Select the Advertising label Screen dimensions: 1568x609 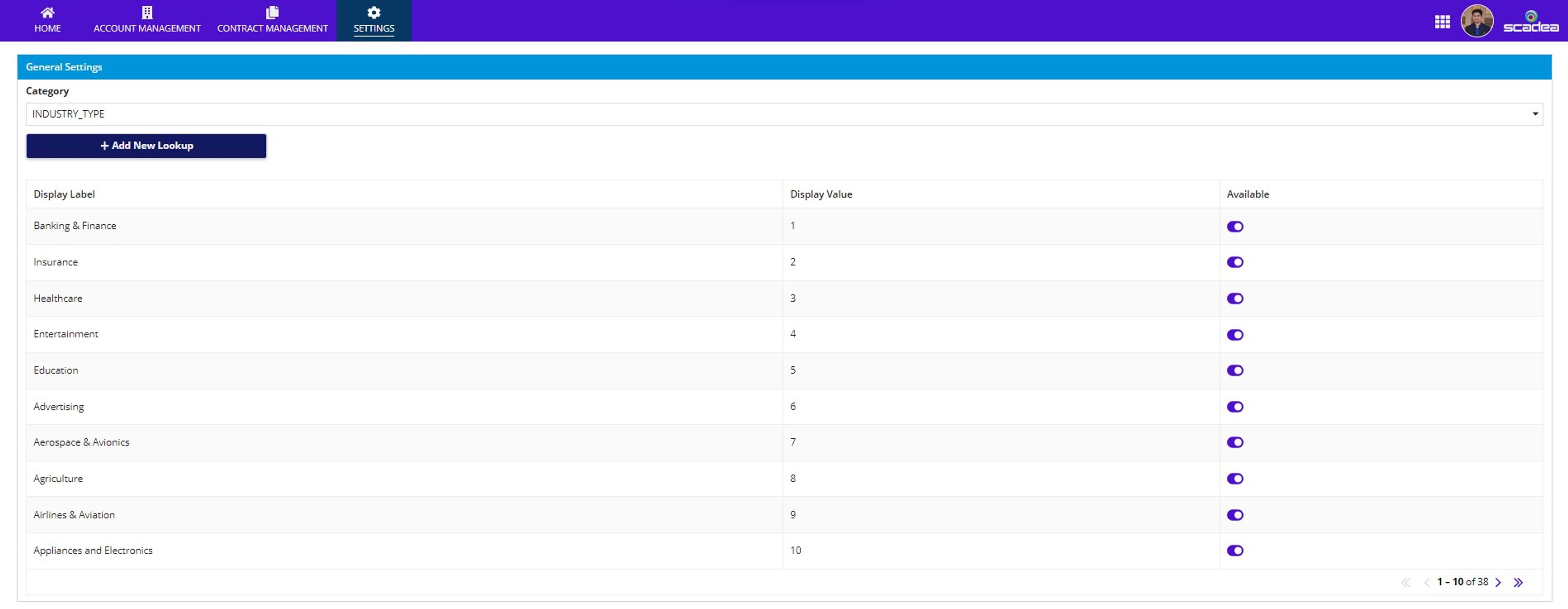(x=58, y=407)
